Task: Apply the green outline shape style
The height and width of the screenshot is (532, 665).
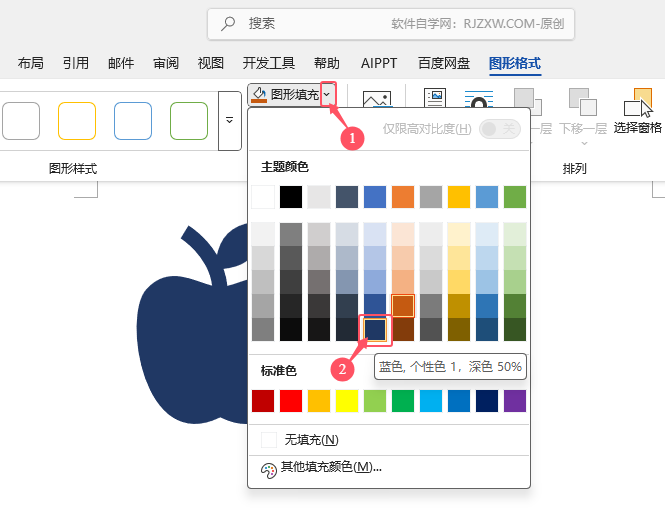Action: (x=189, y=121)
